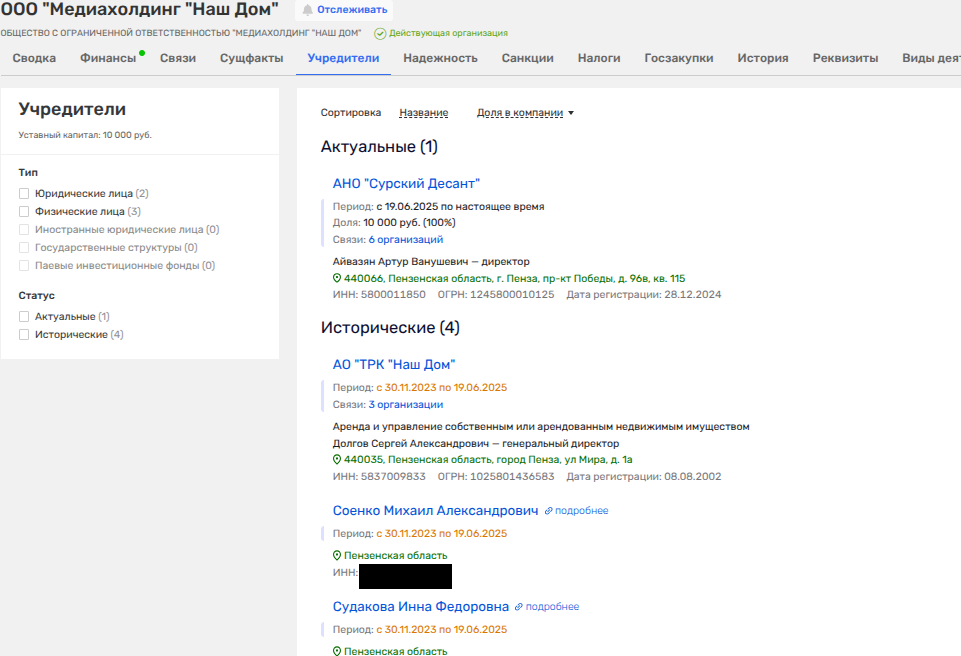Enable the Юридические лица filter checkbox

pos(24,194)
